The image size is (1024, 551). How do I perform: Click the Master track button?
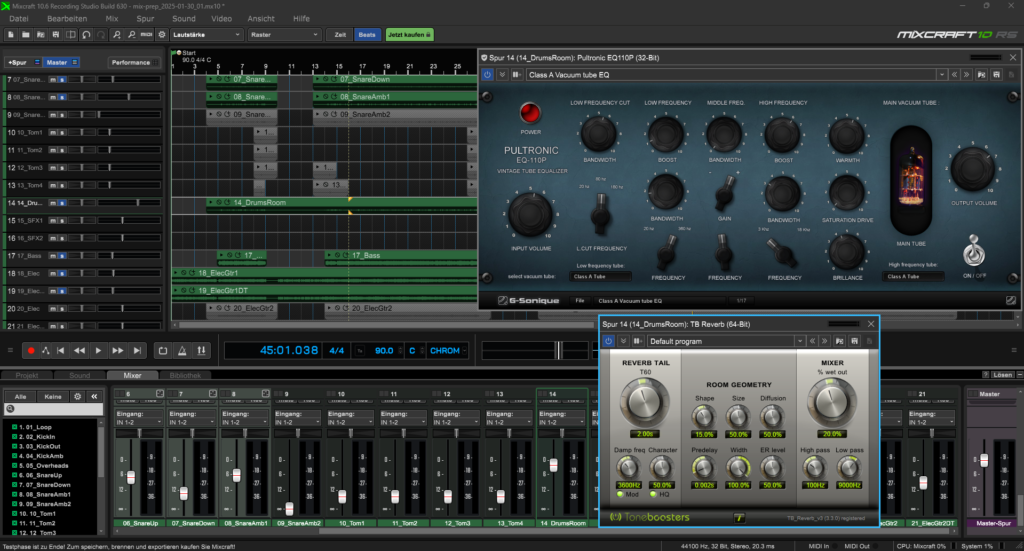(62, 63)
